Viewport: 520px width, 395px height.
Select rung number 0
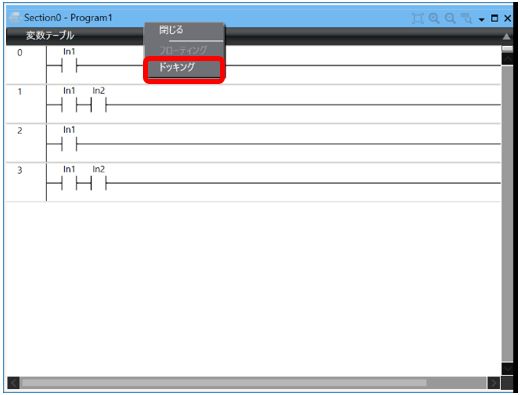pos(20,53)
